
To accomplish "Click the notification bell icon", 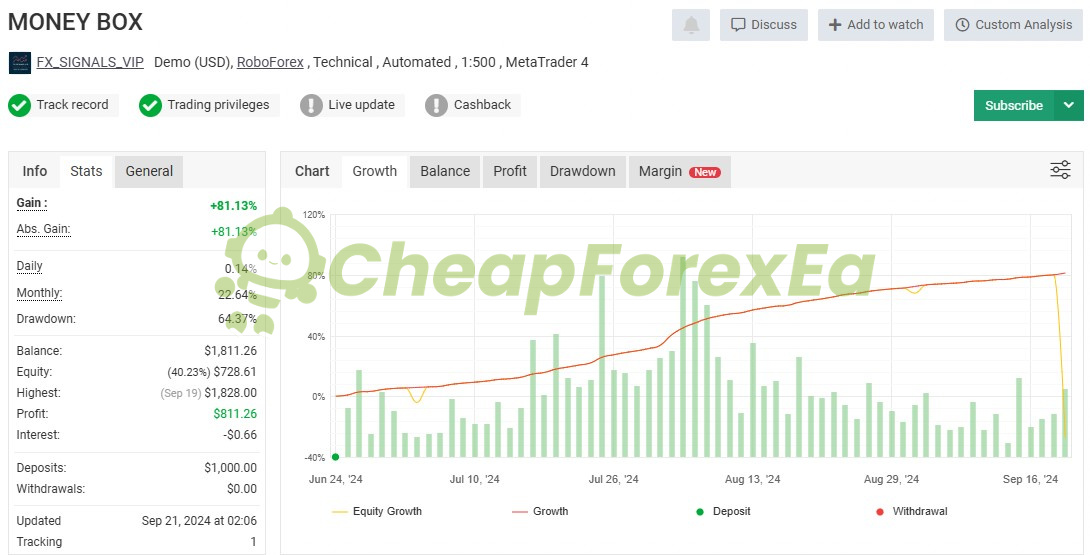I will point(690,25).
